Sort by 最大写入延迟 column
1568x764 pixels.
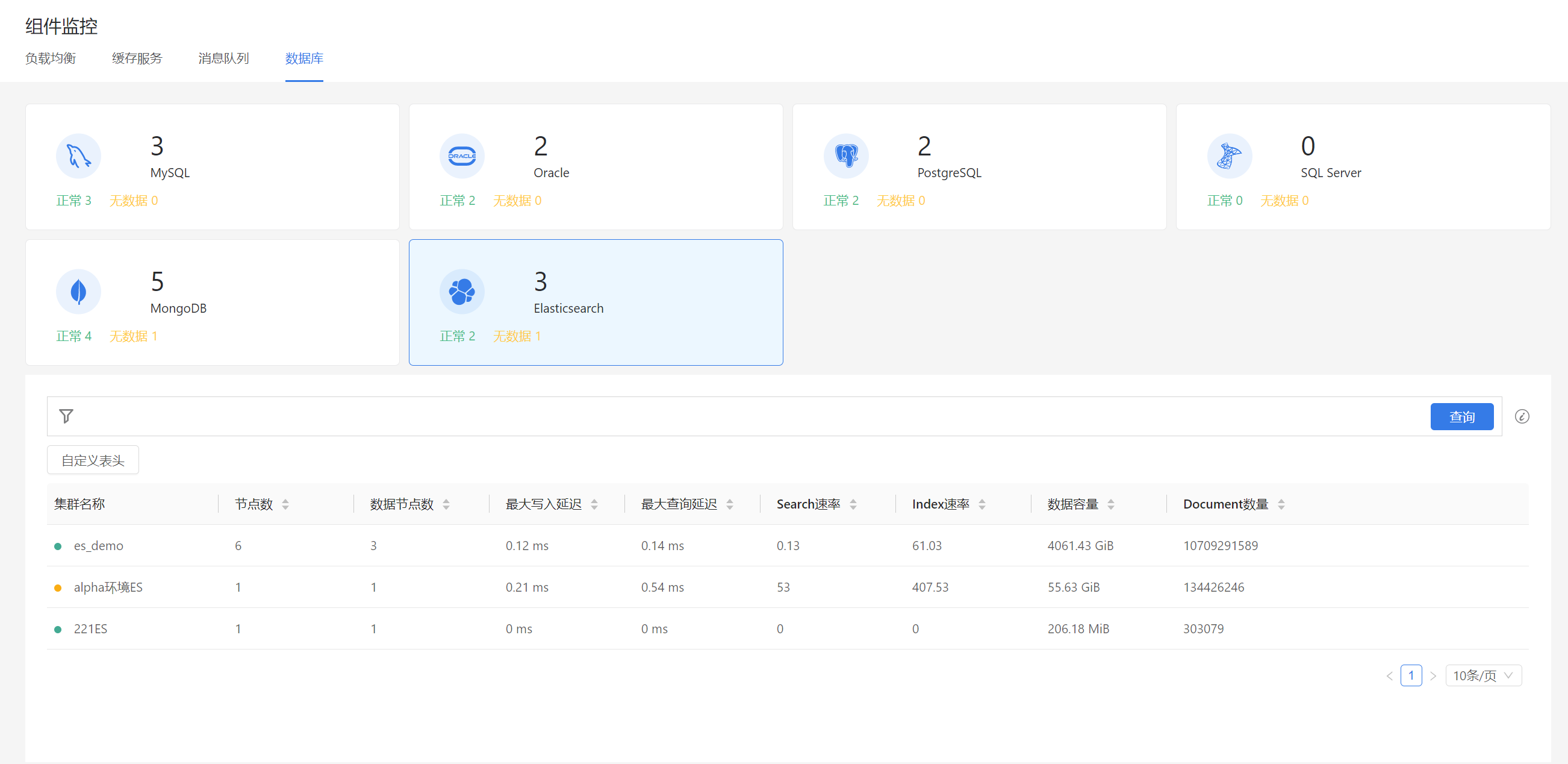coord(594,504)
